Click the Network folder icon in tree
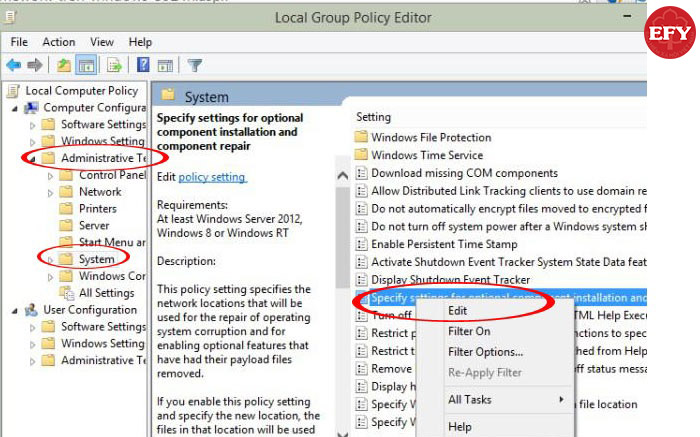The image size is (700, 437). pyautogui.click(x=66, y=191)
